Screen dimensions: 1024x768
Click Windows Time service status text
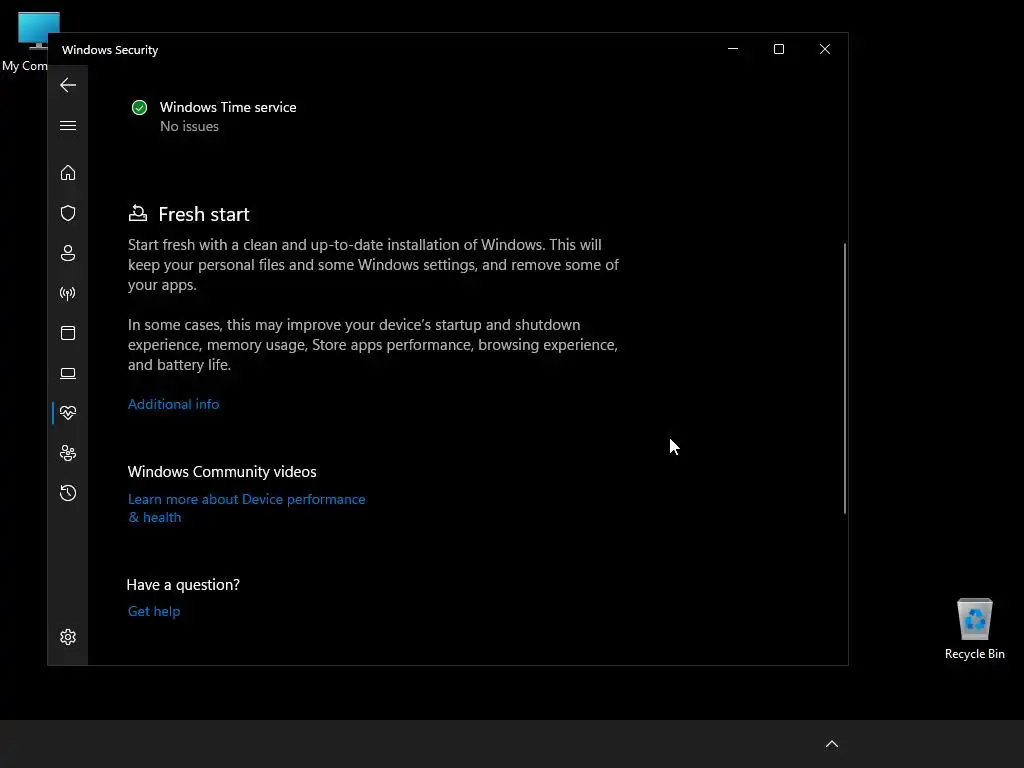[228, 107]
